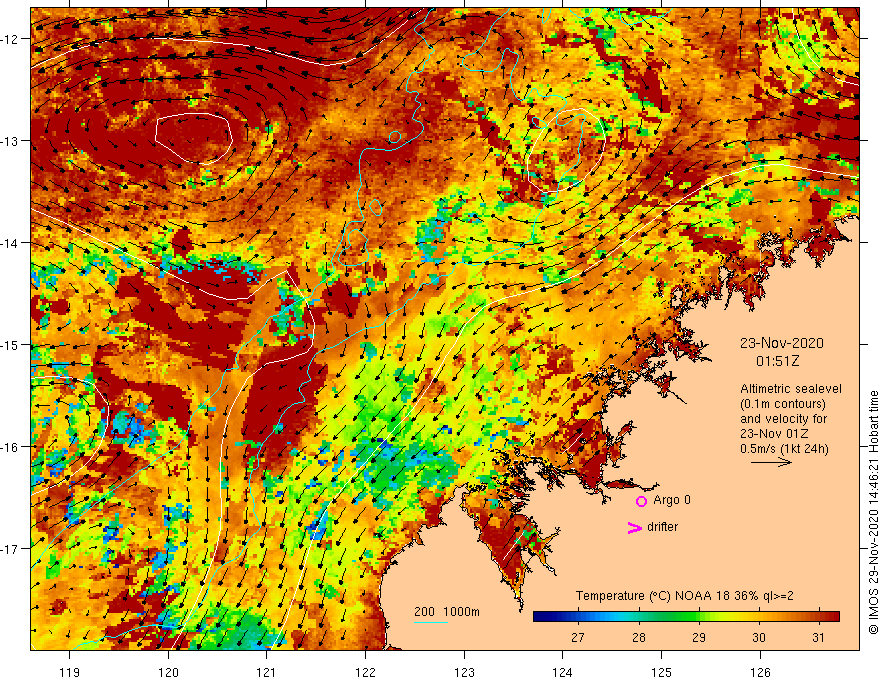
Task: Click longitude axis label 119
Action: [70, 672]
